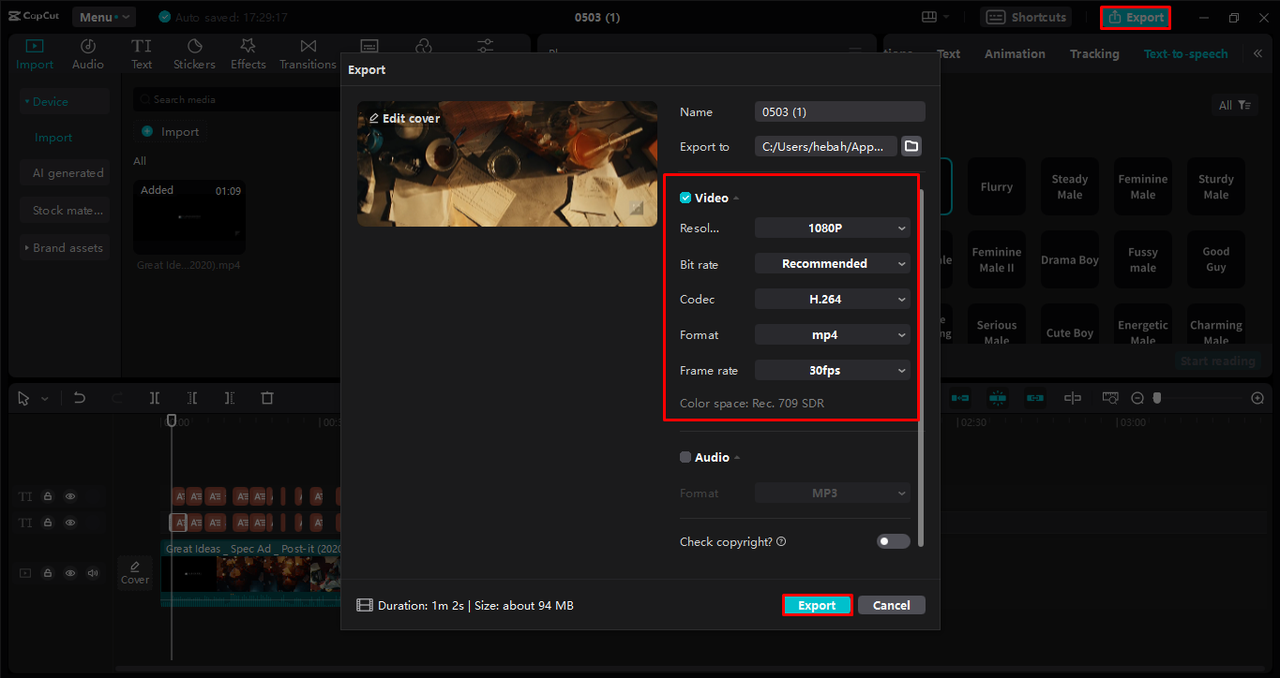
Task: Switch to the Animation tab
Action: [x=1014, y=54]
